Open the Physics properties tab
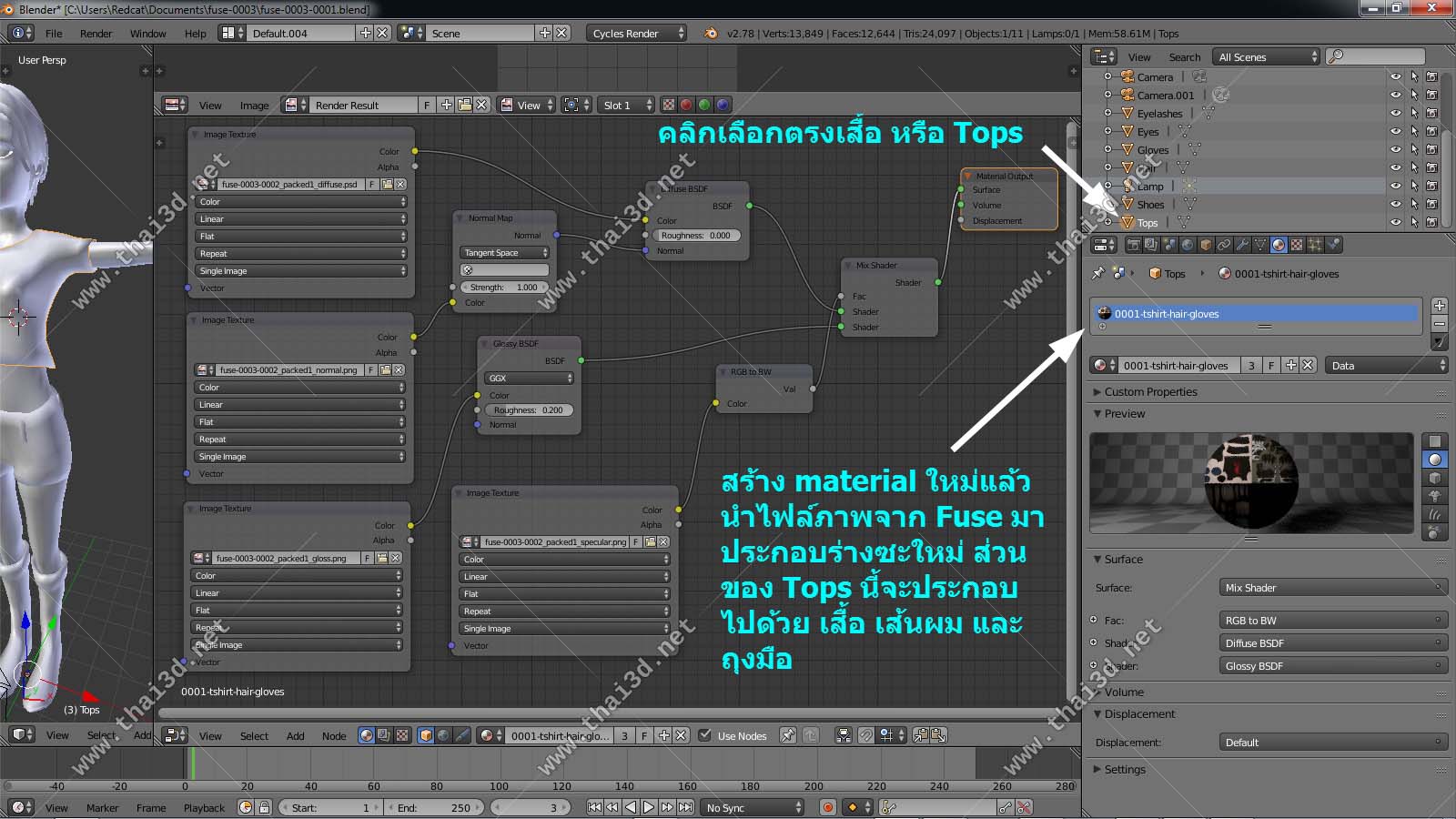 (1333, 245)
